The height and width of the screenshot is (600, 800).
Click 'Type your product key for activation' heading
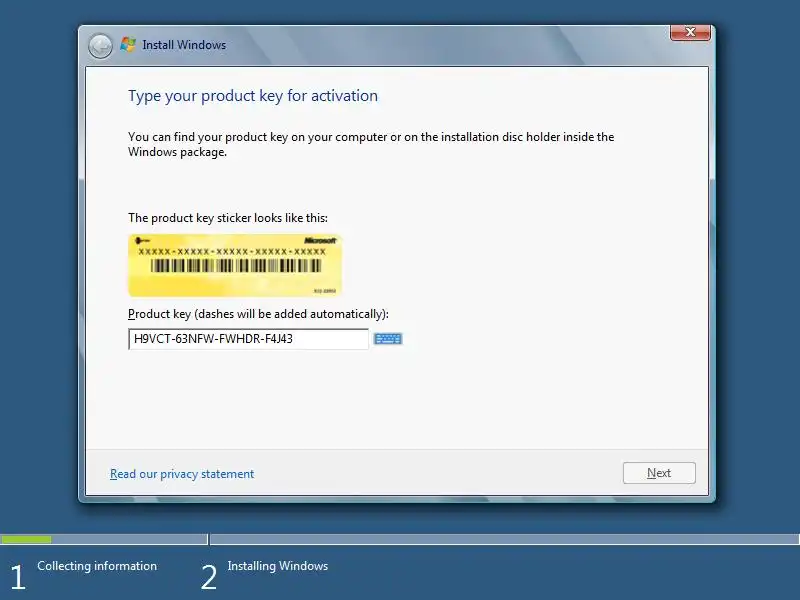point(253,96)
